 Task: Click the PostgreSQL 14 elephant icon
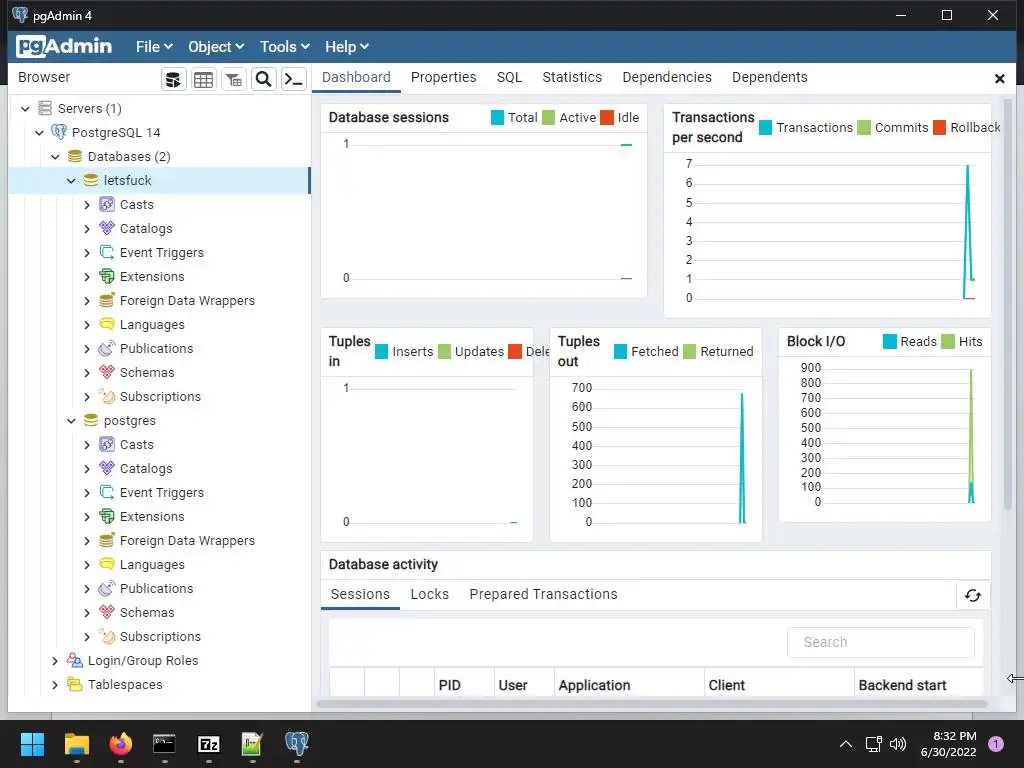(x=59, y=133)
